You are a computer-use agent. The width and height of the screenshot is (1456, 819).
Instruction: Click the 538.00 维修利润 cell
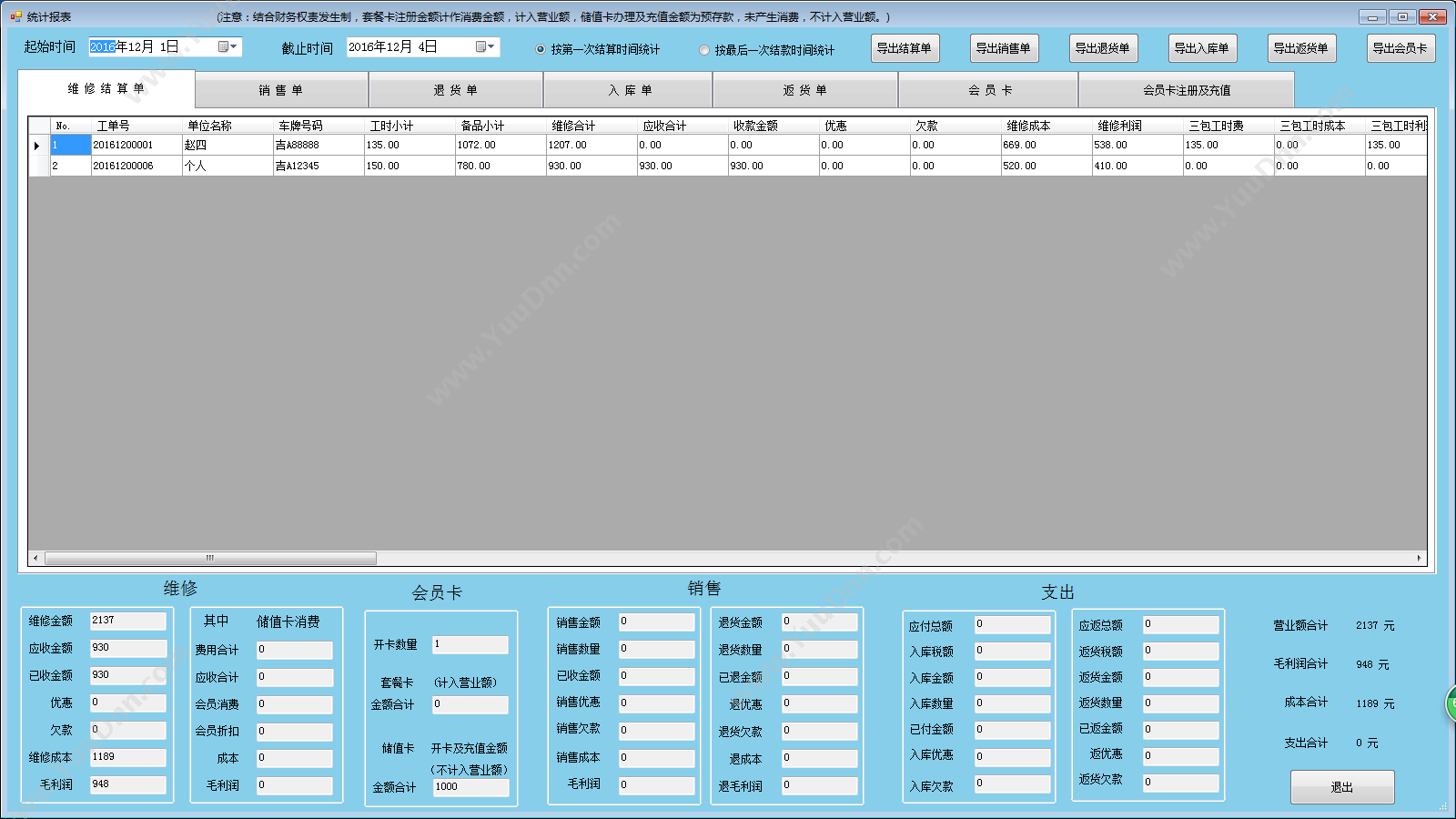click(x=1137, y=146)
